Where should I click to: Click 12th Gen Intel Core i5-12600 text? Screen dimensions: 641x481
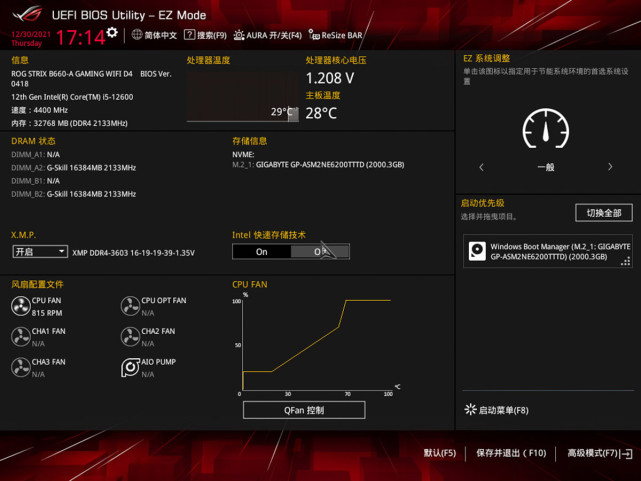click(72, 97)
